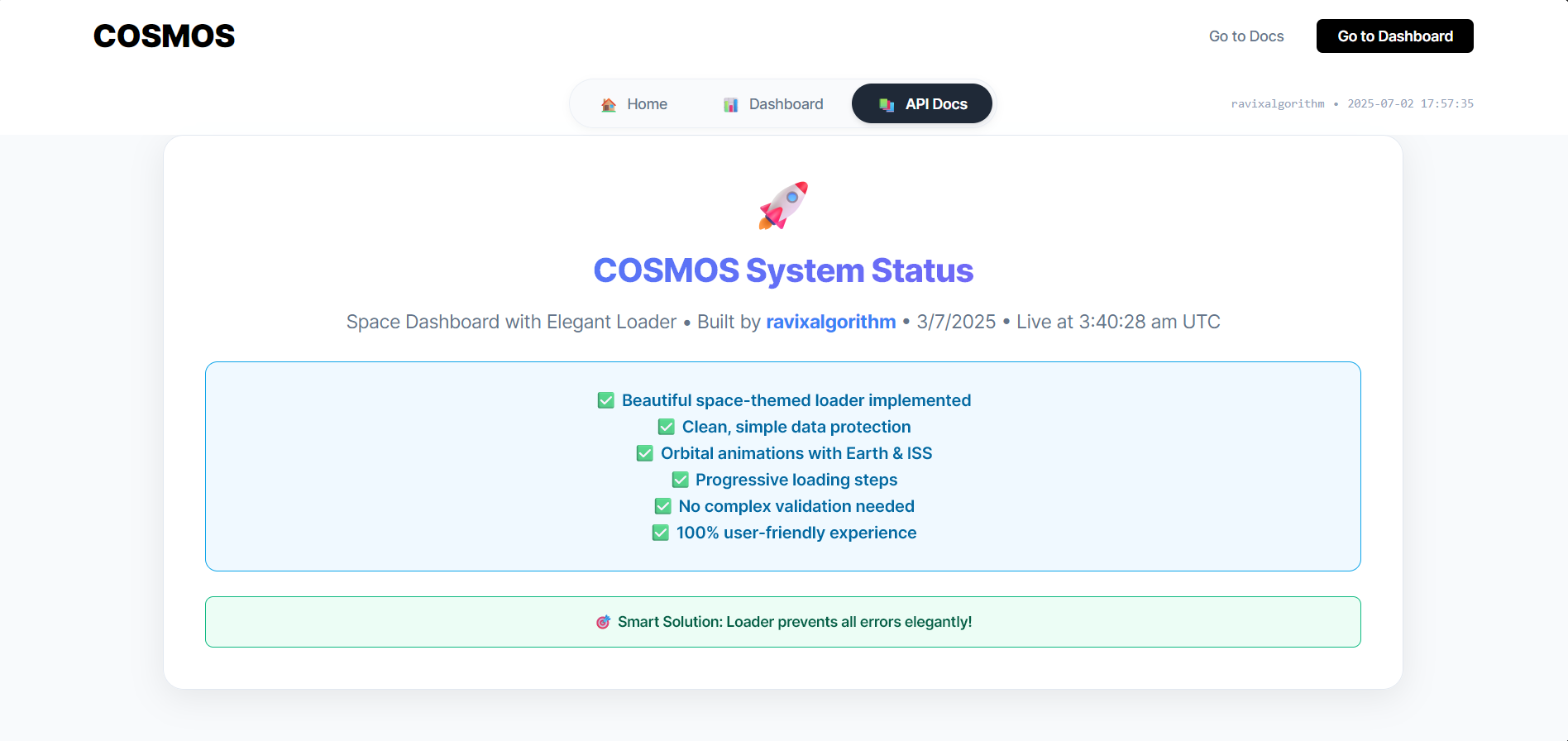Open the ravixalgorithm author link

[830, 322]
